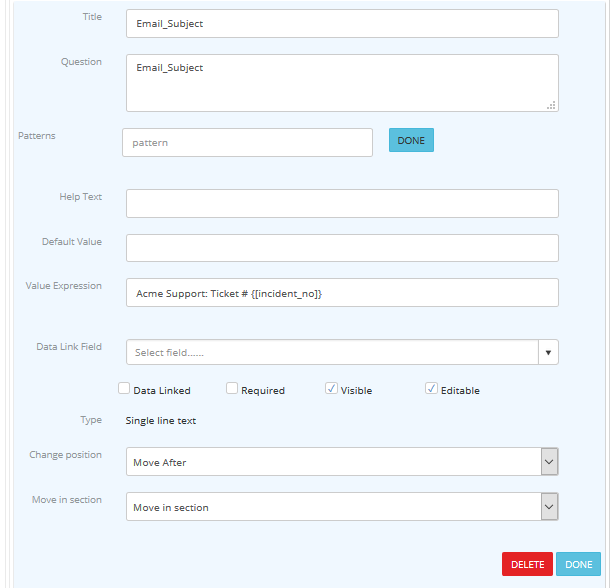
Task: Click the Data Link Field label
Action: tap(69, 347)
